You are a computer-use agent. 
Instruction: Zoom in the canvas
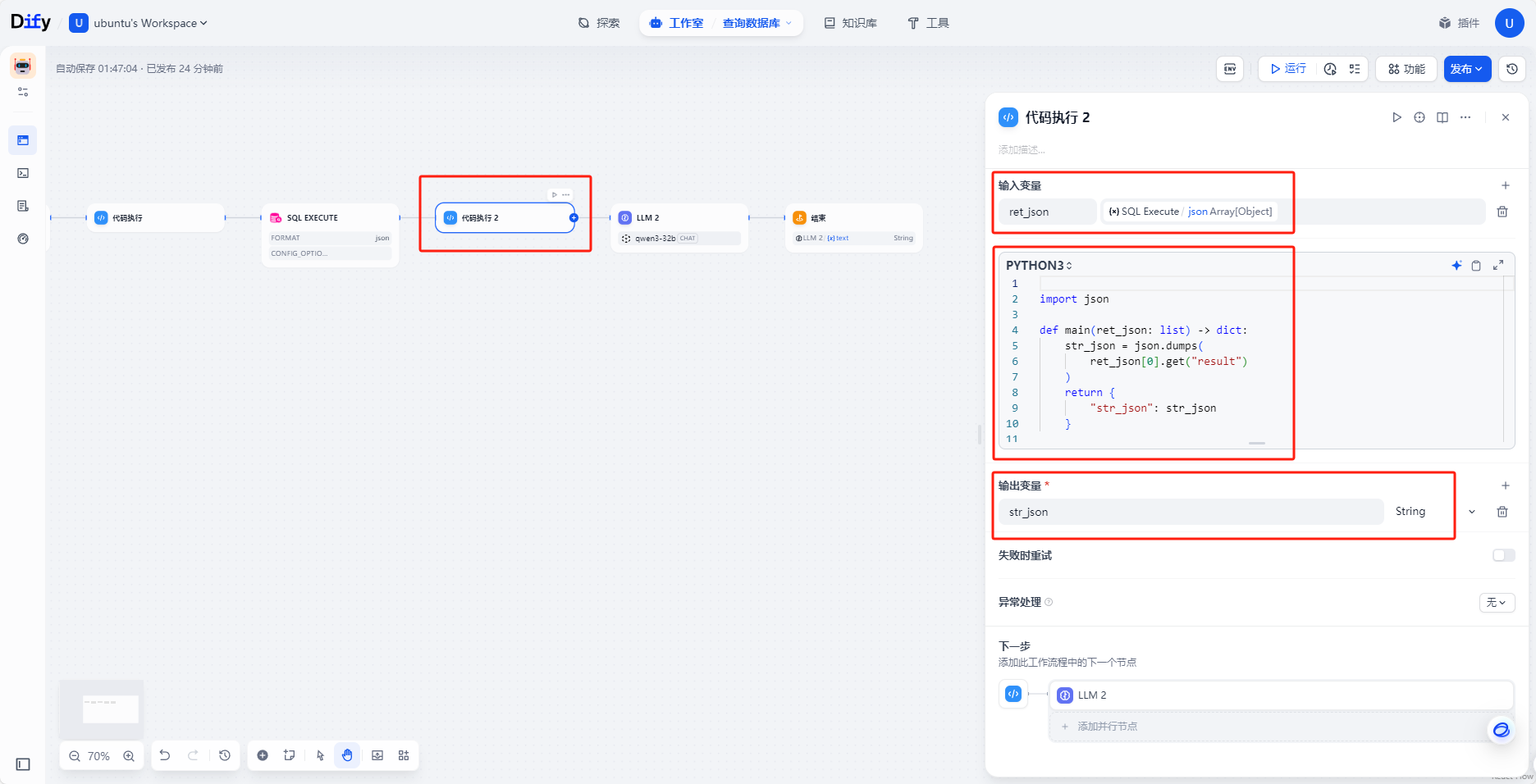[129, 756]
